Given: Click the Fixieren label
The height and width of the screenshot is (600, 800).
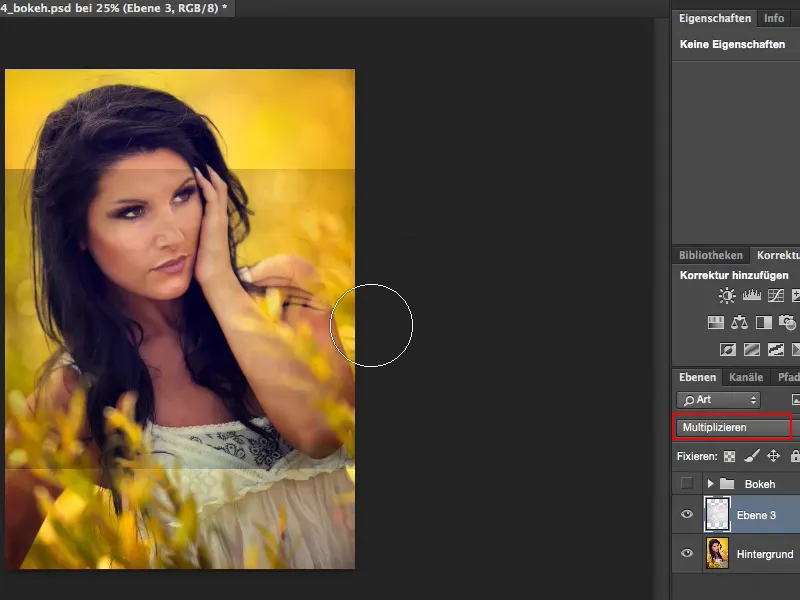Looking at the screenshot, I should coord(697,456).
